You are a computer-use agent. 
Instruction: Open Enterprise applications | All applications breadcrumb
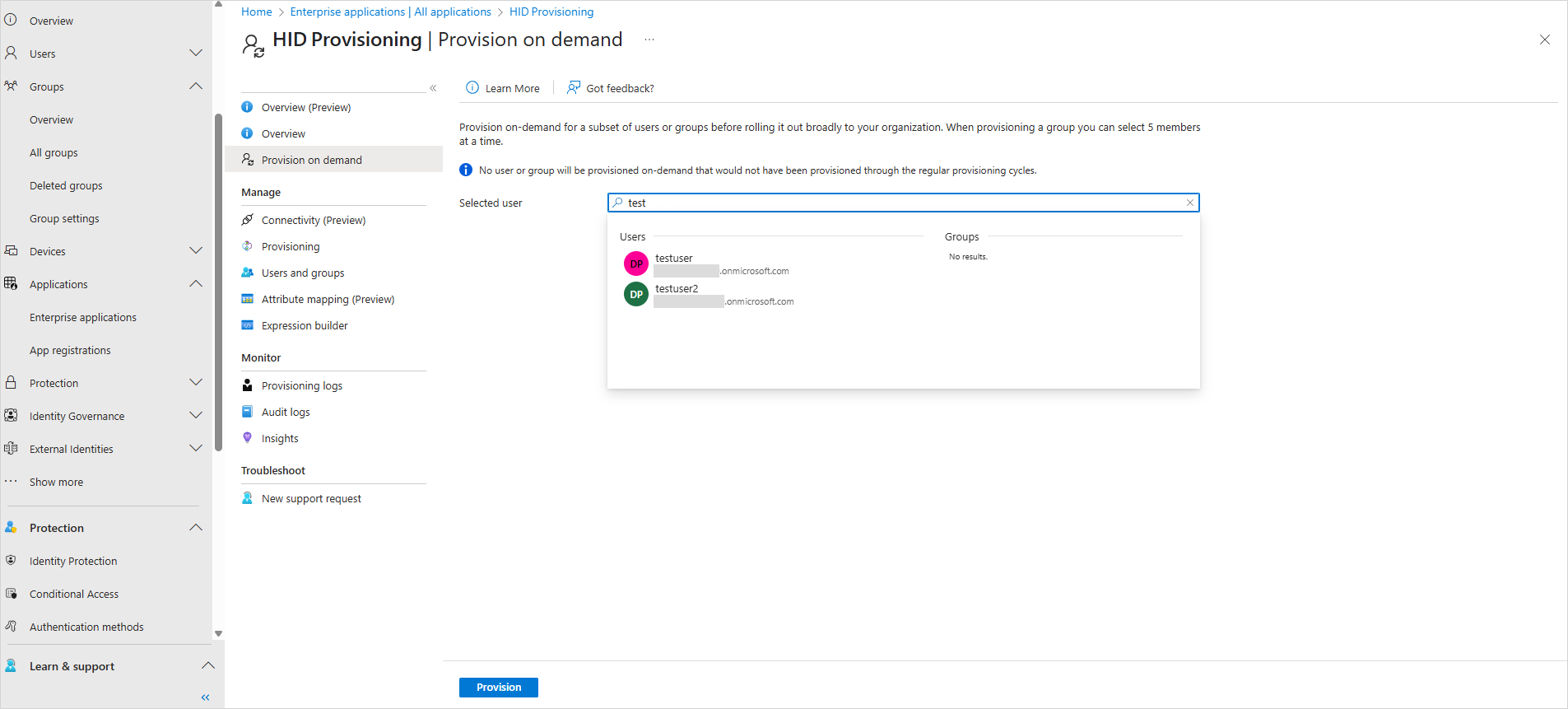390,12
